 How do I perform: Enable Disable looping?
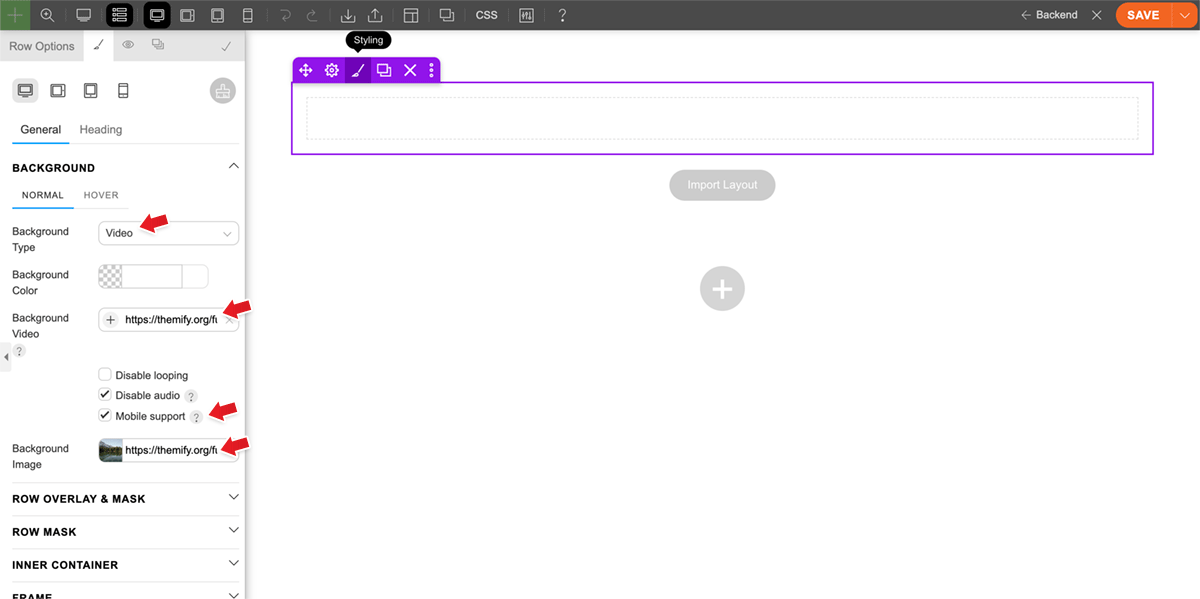click(104, 374)
